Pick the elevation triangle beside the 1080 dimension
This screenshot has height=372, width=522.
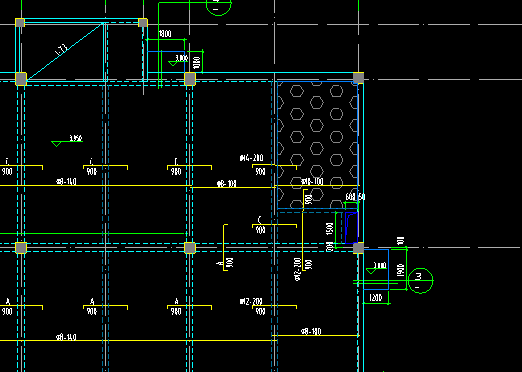173,63
